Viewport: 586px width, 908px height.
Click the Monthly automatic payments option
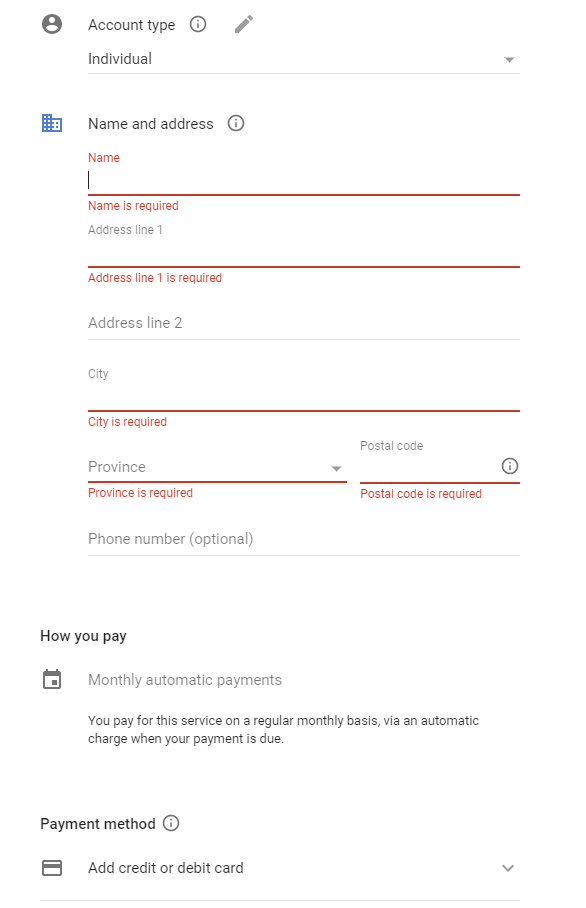tap(185, 680)
